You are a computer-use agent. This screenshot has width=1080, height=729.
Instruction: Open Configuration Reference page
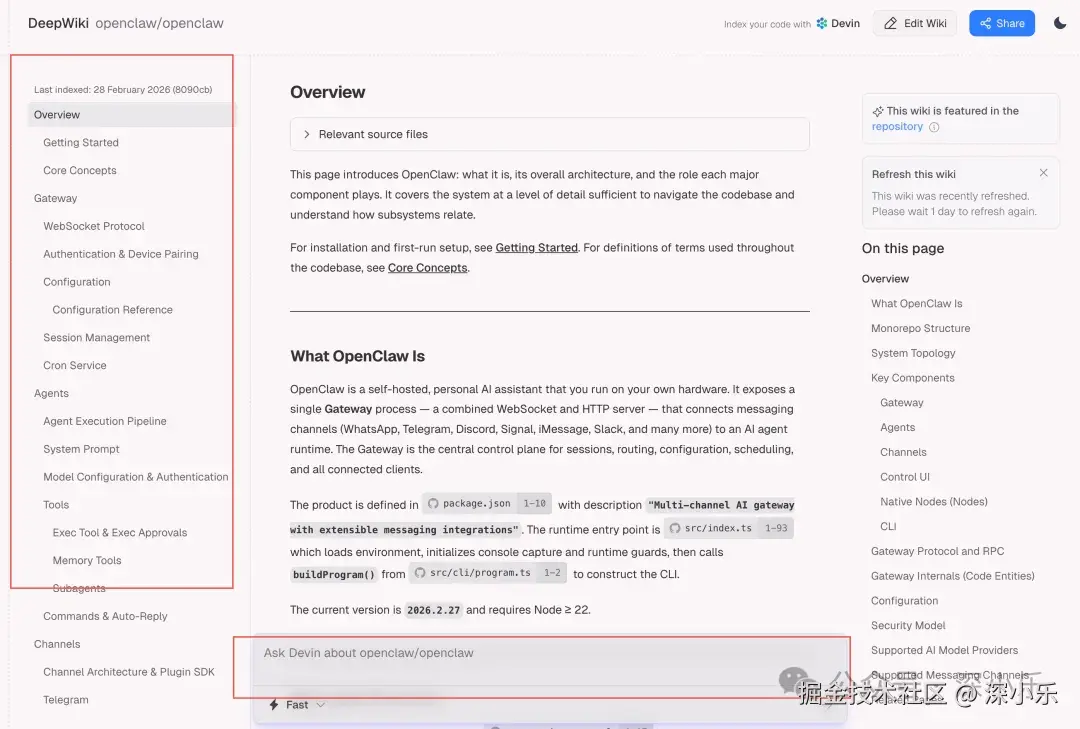pyautogui.click(x=112, y=310)
